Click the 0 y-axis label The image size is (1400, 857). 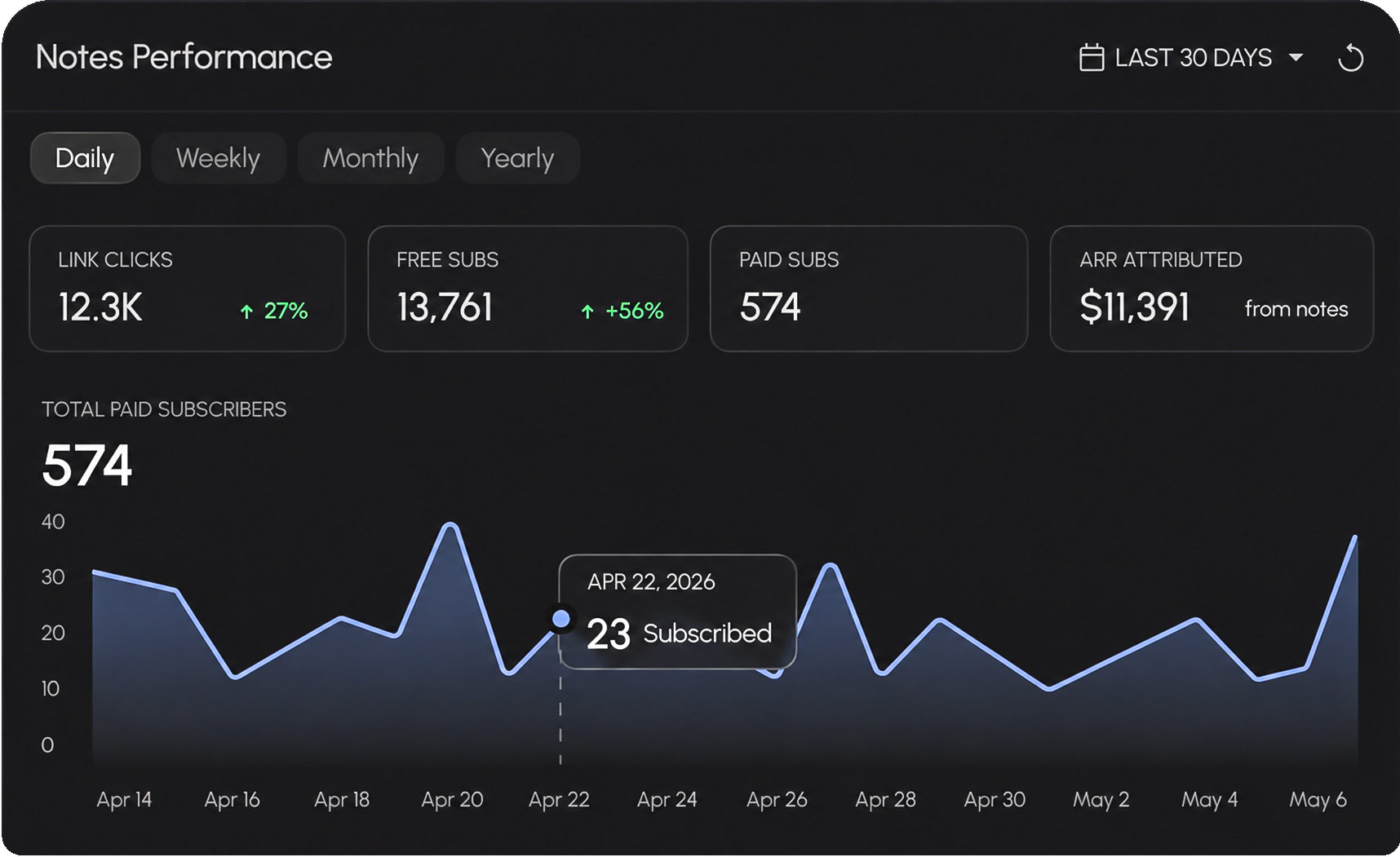[47, 744]
